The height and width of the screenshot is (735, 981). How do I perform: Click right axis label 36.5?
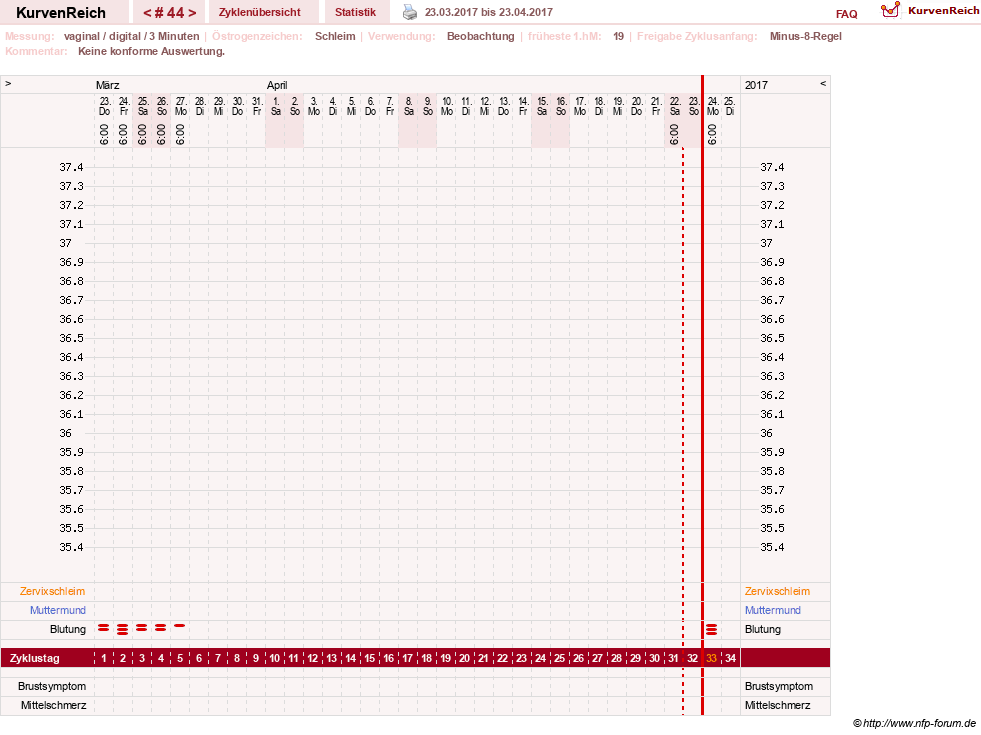pyautogui.click(x=772, y=338)
